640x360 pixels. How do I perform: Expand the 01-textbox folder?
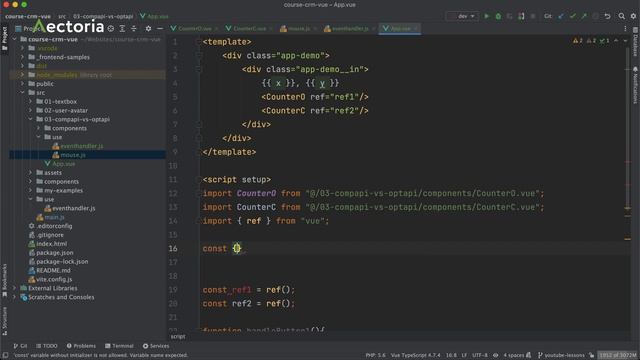coord(31,101)
